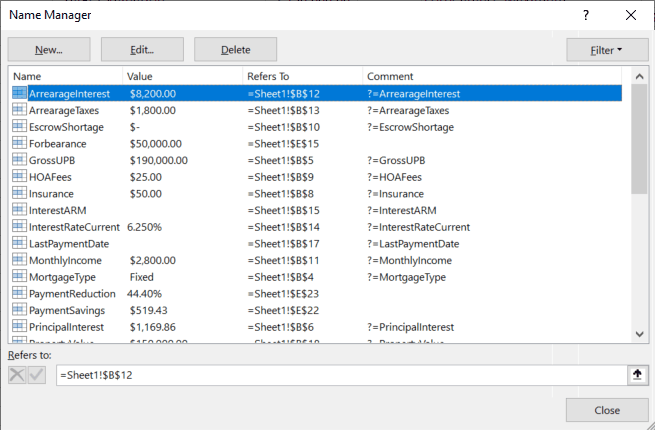Click the HOAFees name icon
655x430 pixels.
[x=19, y=176]
